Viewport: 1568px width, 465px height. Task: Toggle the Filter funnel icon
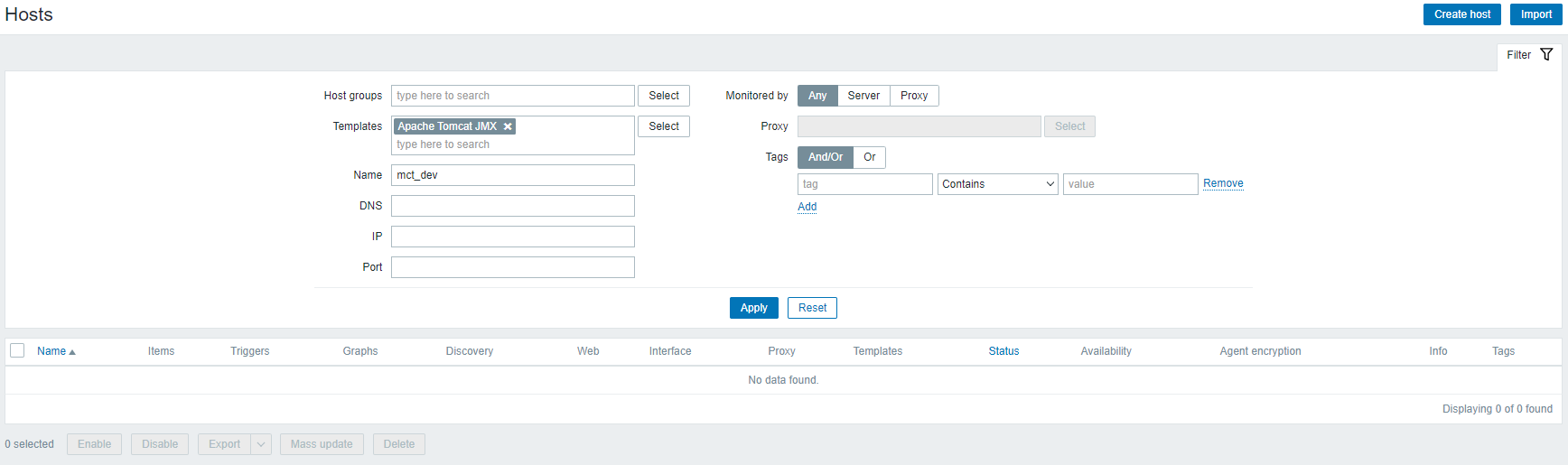pyautogui.click(x=1546, y=55)
